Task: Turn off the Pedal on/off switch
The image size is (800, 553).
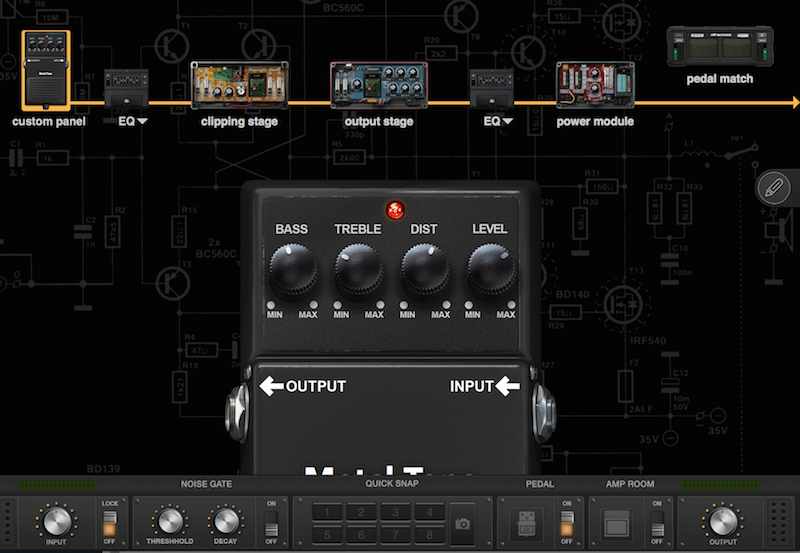Action: (567, 522)
